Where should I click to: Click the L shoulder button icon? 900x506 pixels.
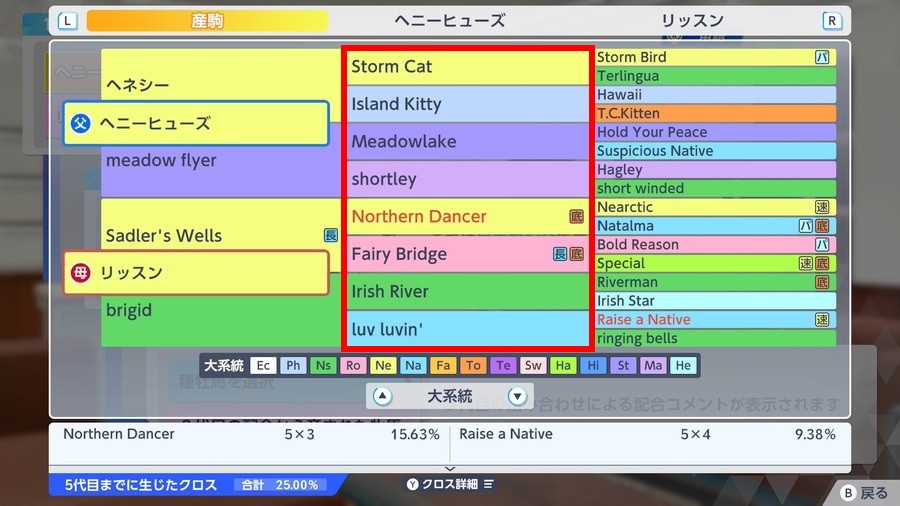(67, 21)
